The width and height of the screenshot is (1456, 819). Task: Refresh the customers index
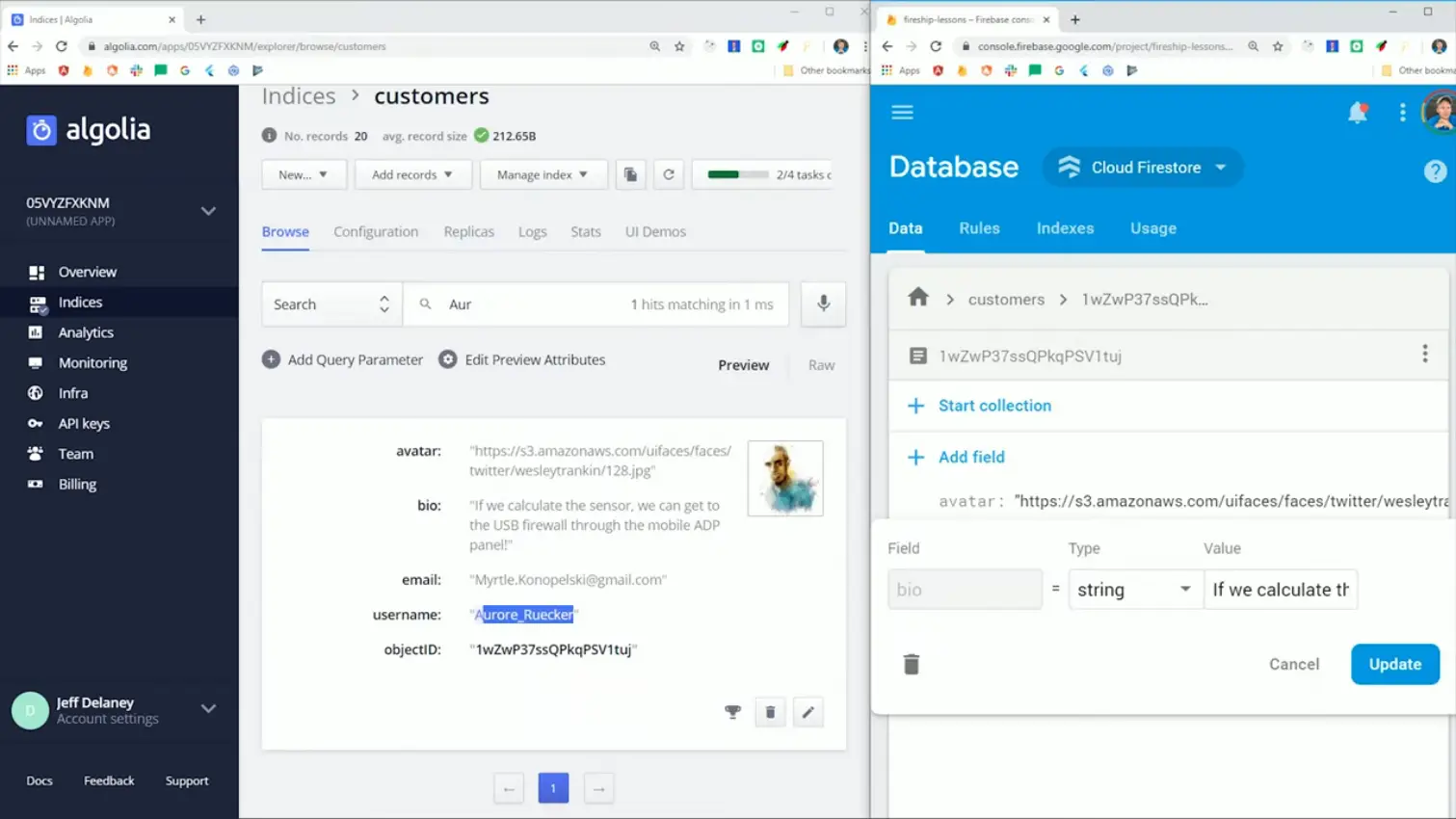[x=669, y=174]
